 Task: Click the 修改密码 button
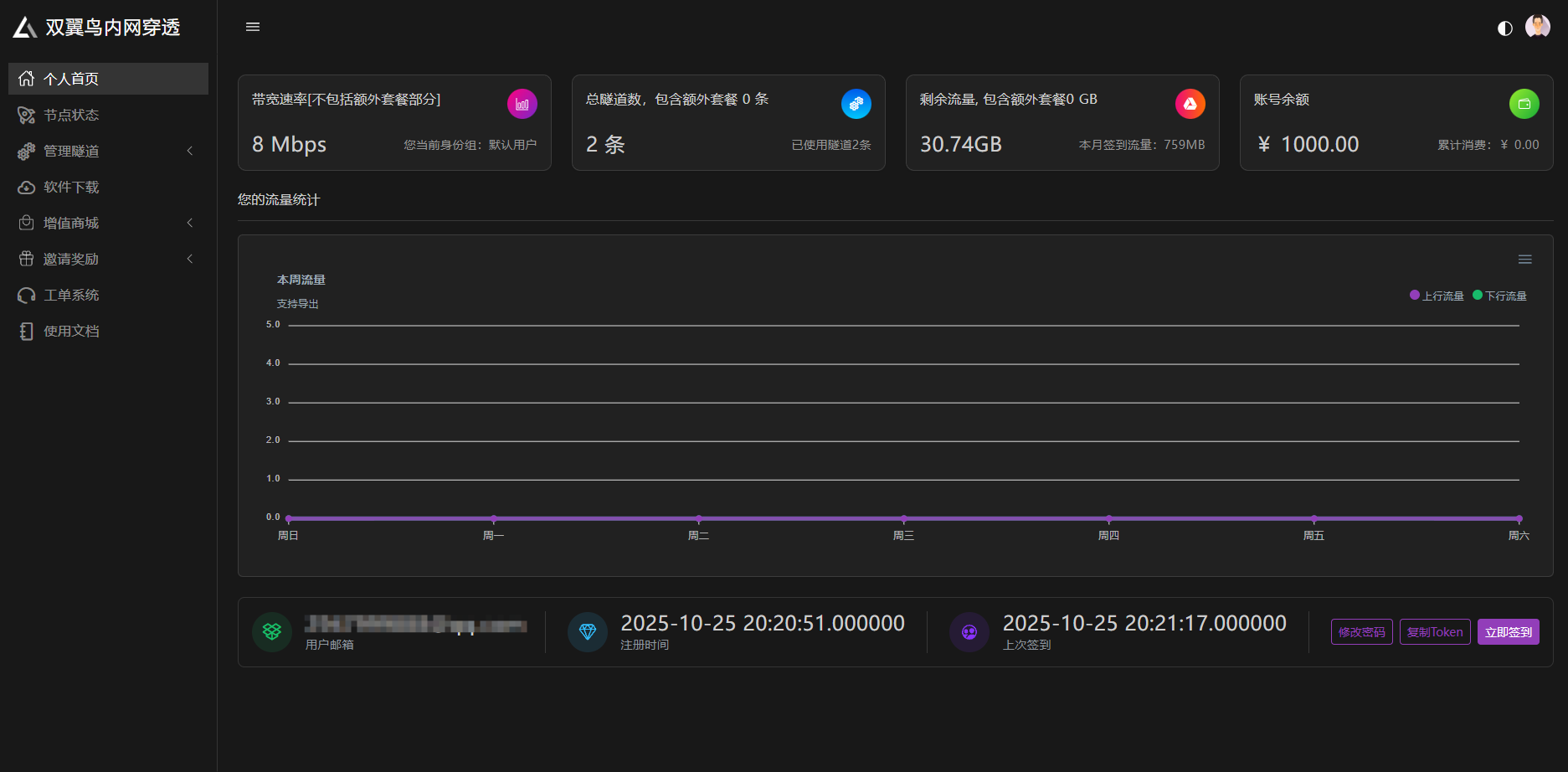point(1361,632)
